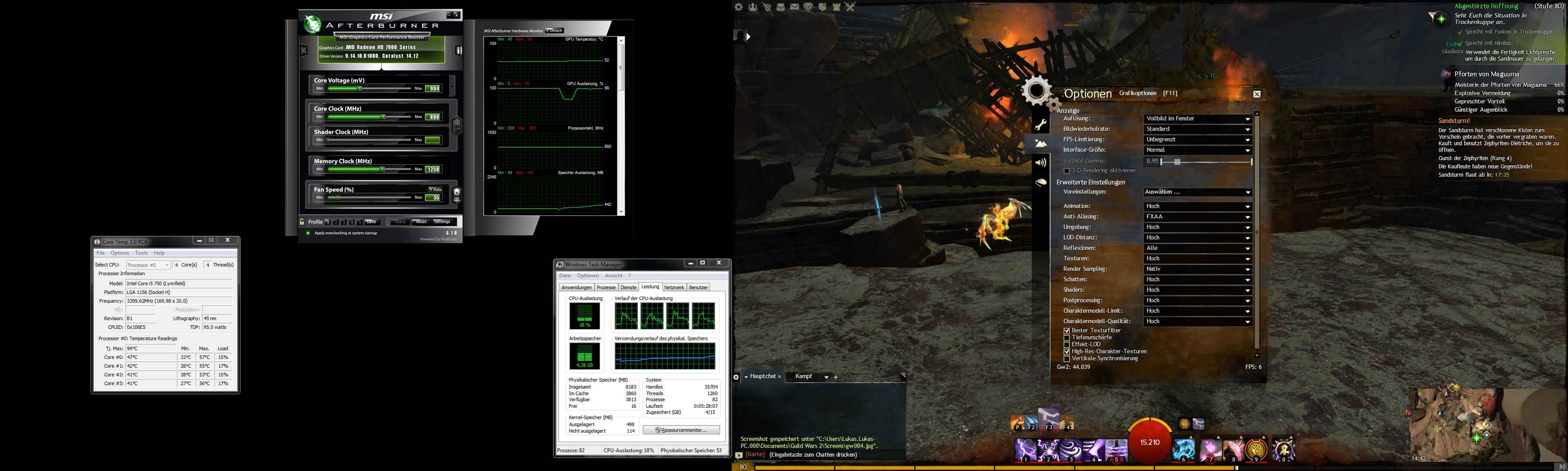This screenshot has width=1568, height=471.
Task: Open the contacts and LFG icon
Action: point(753,7)
